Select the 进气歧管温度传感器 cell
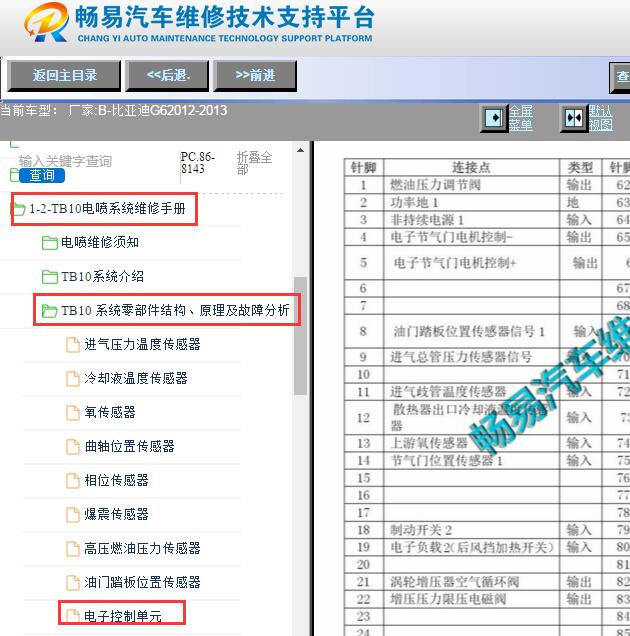 pyautogui.click(x=471, y=391)
